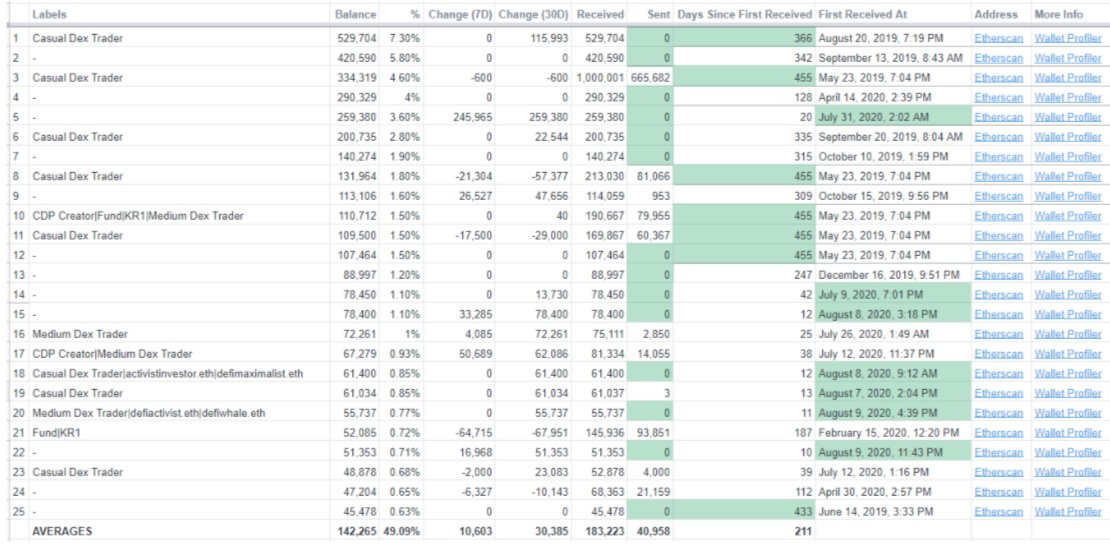The image size is (1110, 544).
Task: Open Wallet Profiler link for row 3
Action: click(1068, 78)
